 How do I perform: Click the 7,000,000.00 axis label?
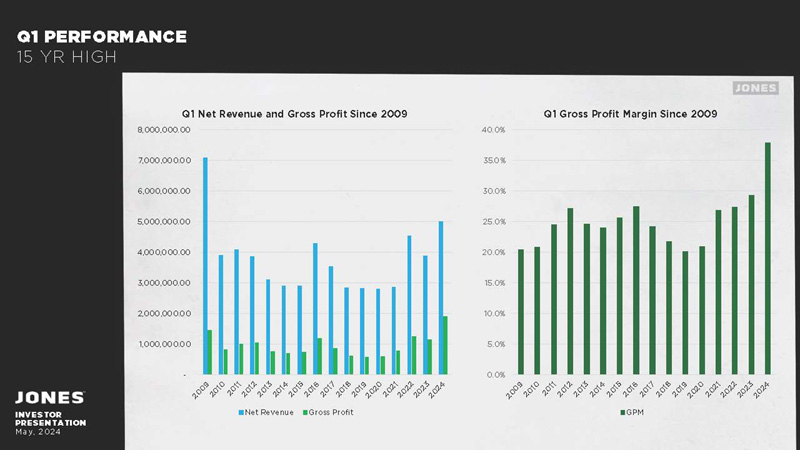163,161
